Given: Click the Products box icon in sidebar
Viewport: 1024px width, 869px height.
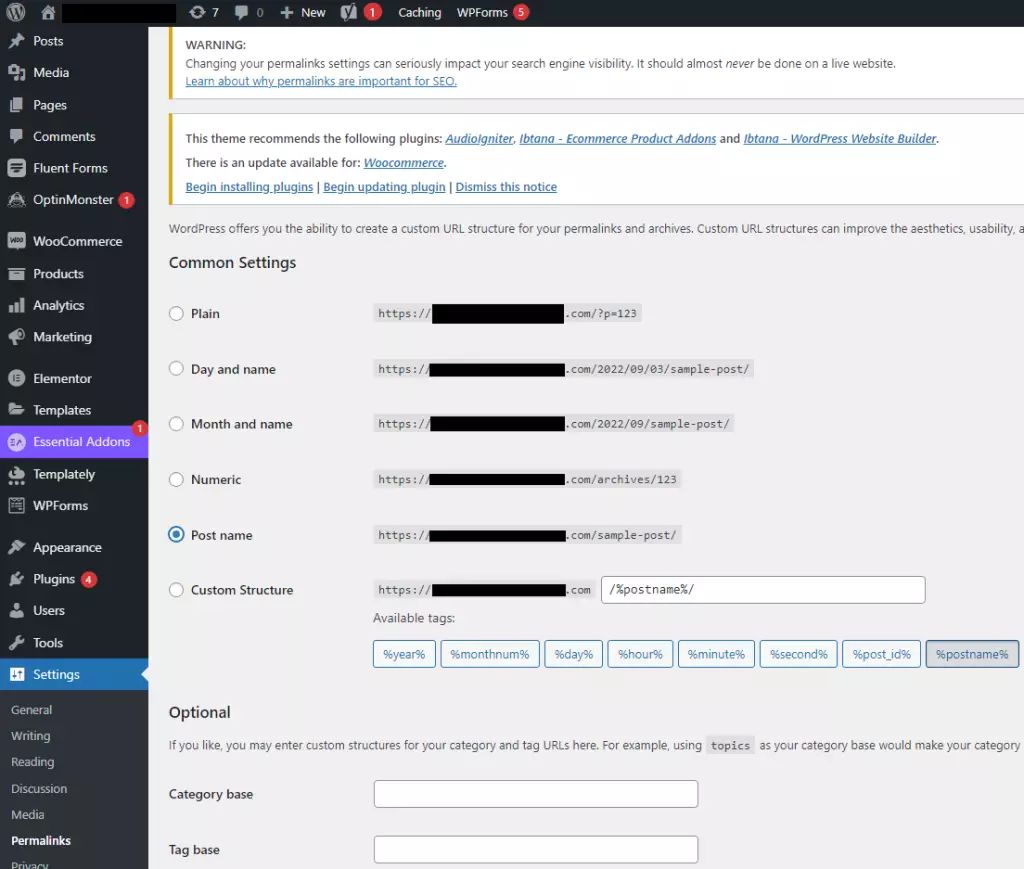Looking at the screenshot, I should [x=16, y=274].
